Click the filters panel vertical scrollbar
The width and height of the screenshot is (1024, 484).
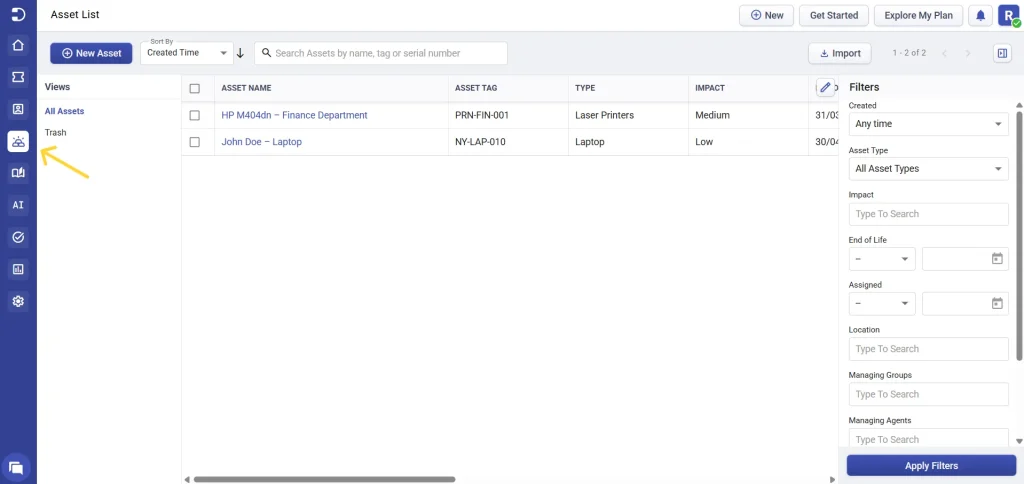pyautogui.click(x=1019, y=235)
